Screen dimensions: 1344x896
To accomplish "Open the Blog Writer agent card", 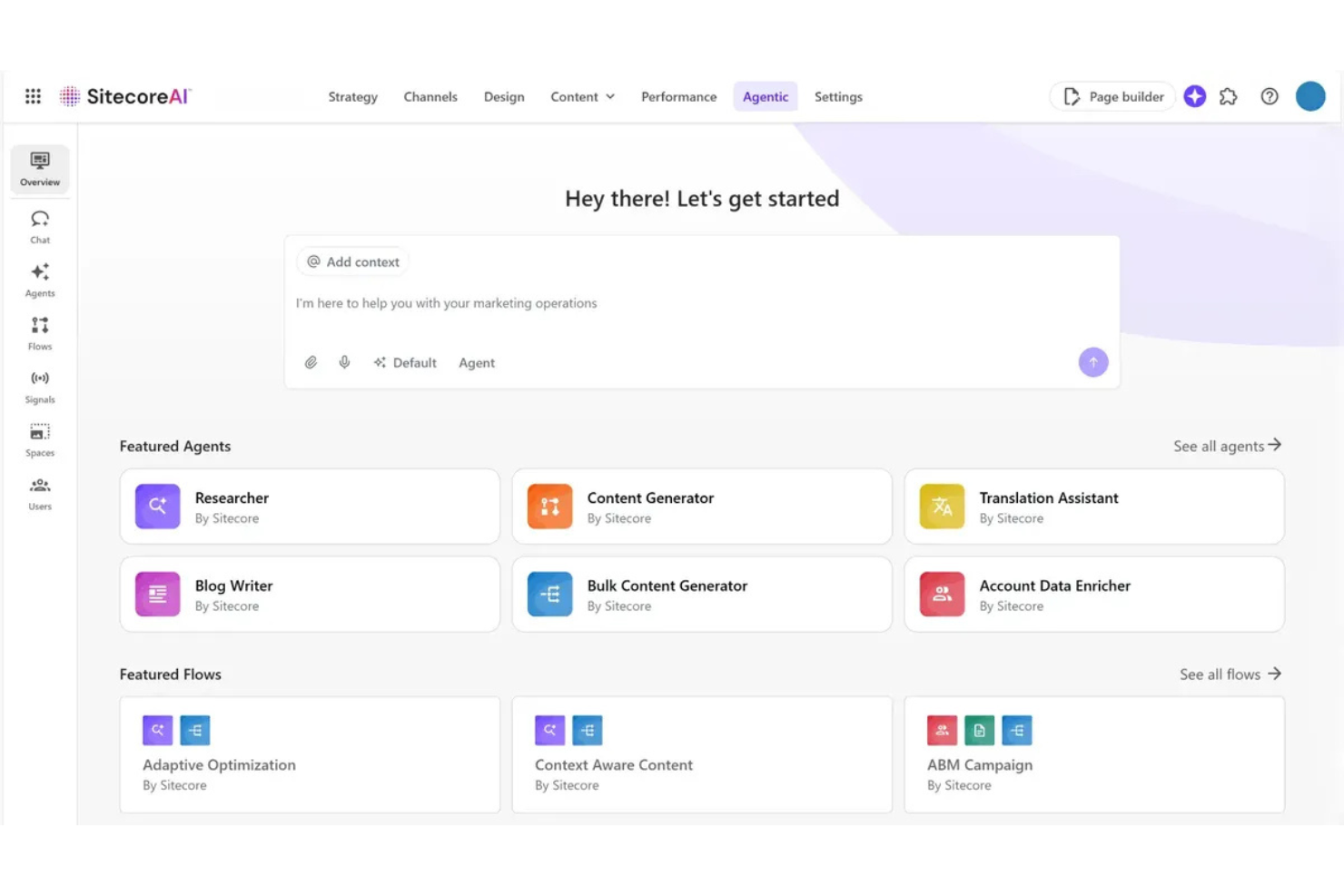I will (x=310, y=595).
